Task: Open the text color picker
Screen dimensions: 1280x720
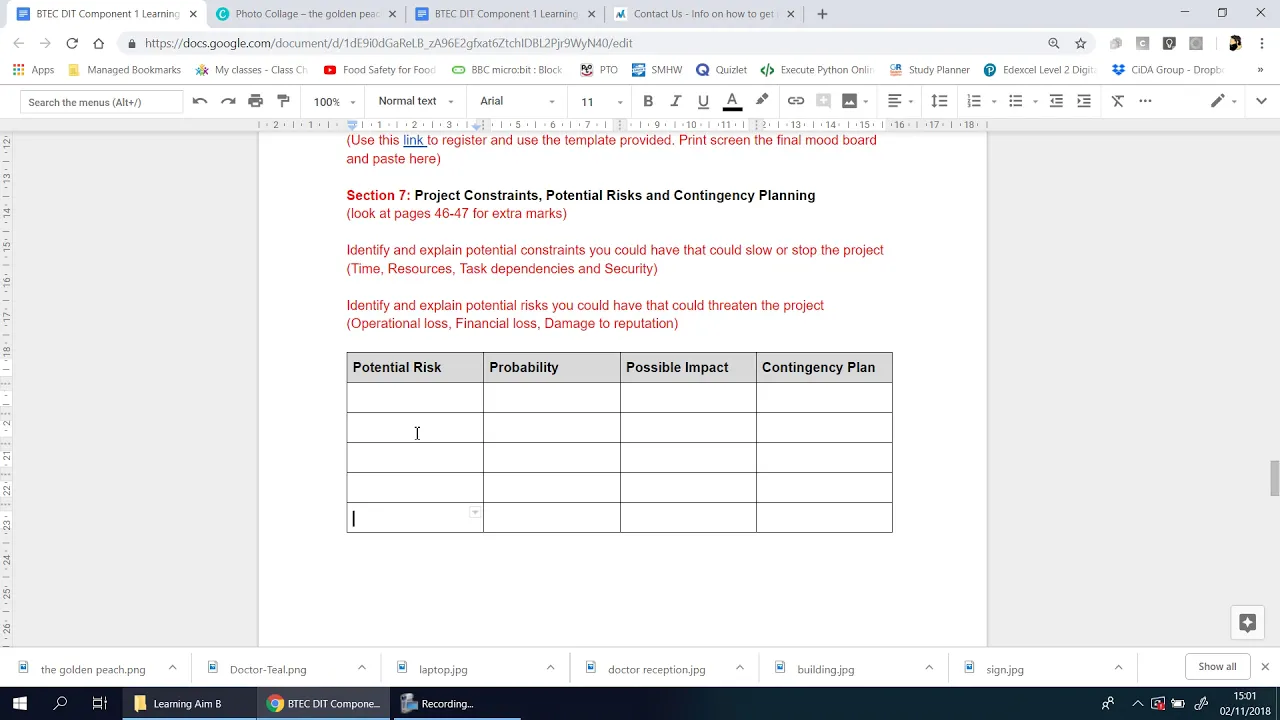Action: [732, 101]
